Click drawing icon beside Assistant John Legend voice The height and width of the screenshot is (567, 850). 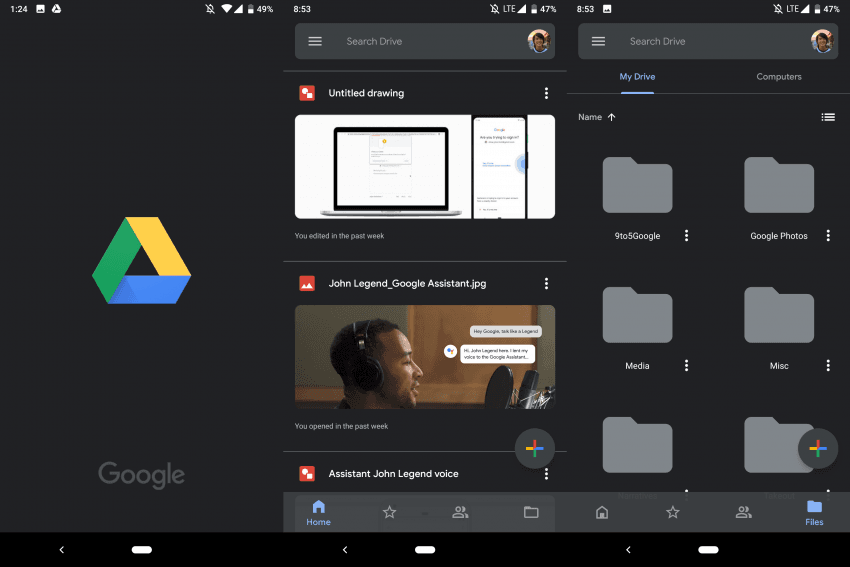coord(307,474)
